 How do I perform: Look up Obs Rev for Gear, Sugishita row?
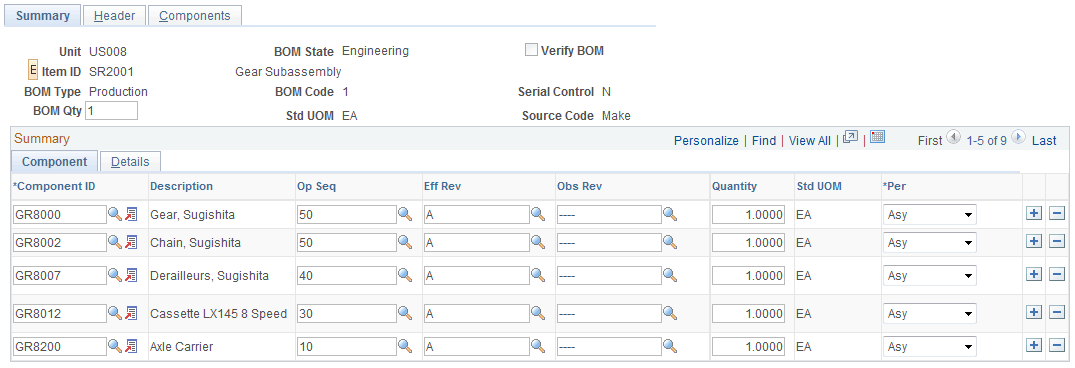[670, 214]
